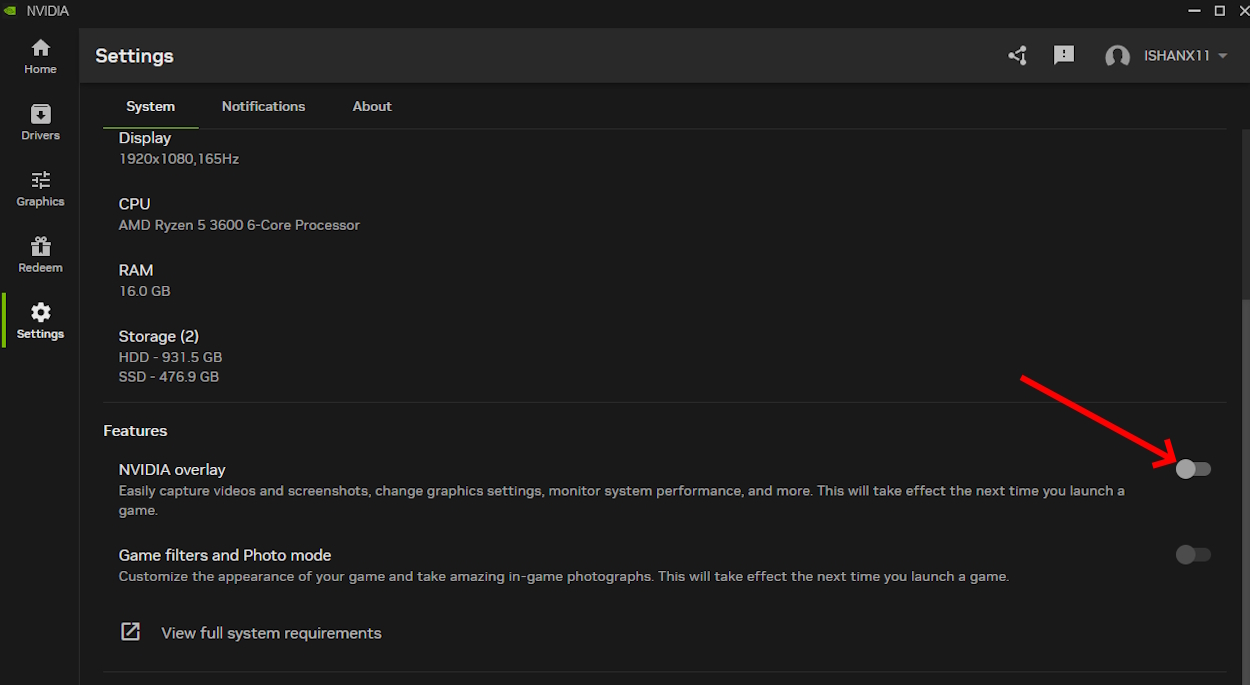Go to the Drivers section
The image size is (1250, 685).
[40, 122]
